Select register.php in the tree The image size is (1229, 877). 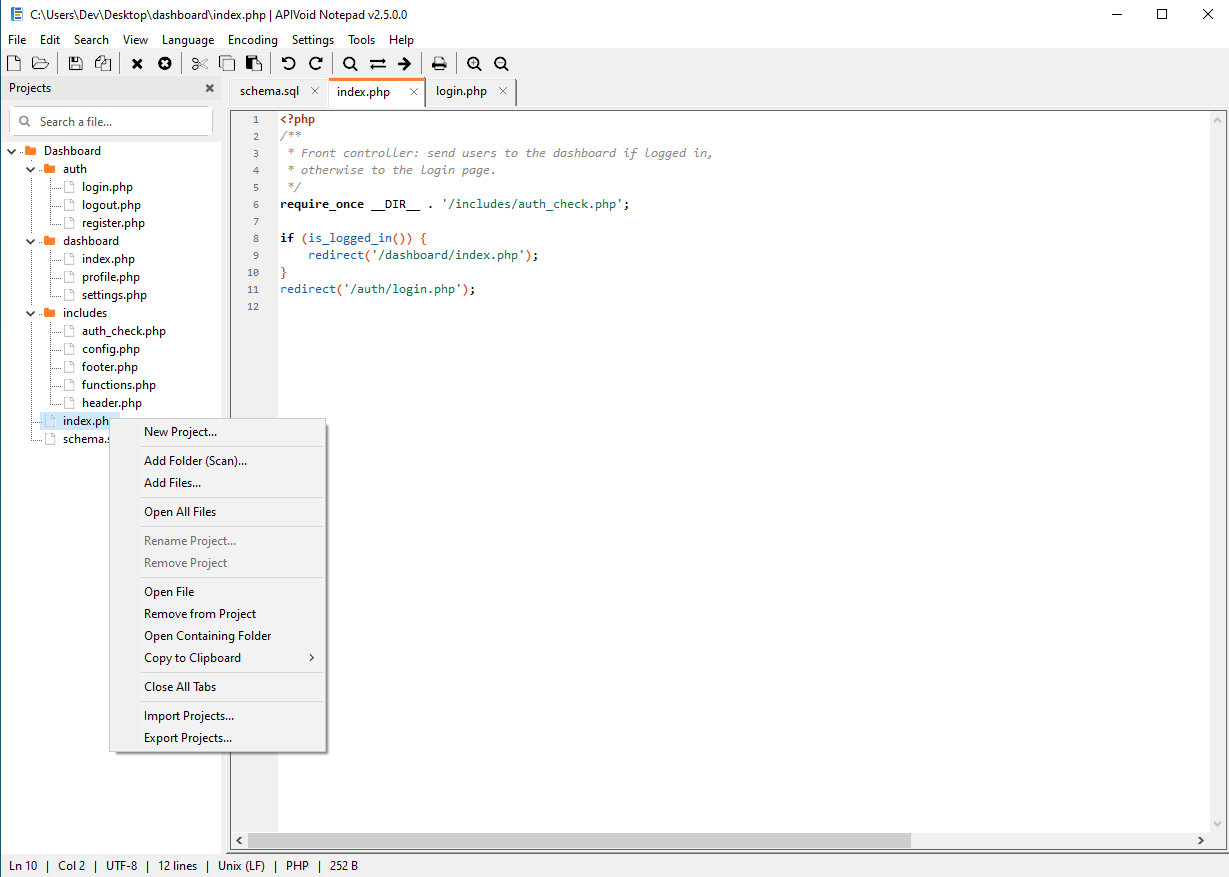pos(113,223)
